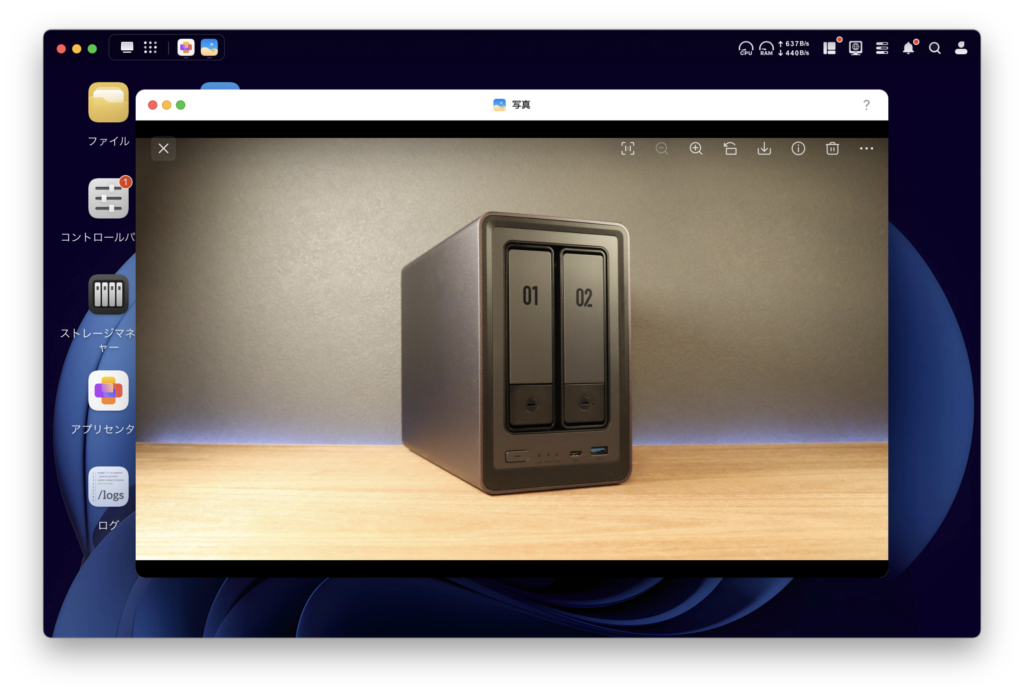Show desktop using the monitor icon in taskbar
This screenshot has width=1024, height=695.
(127, 47)
